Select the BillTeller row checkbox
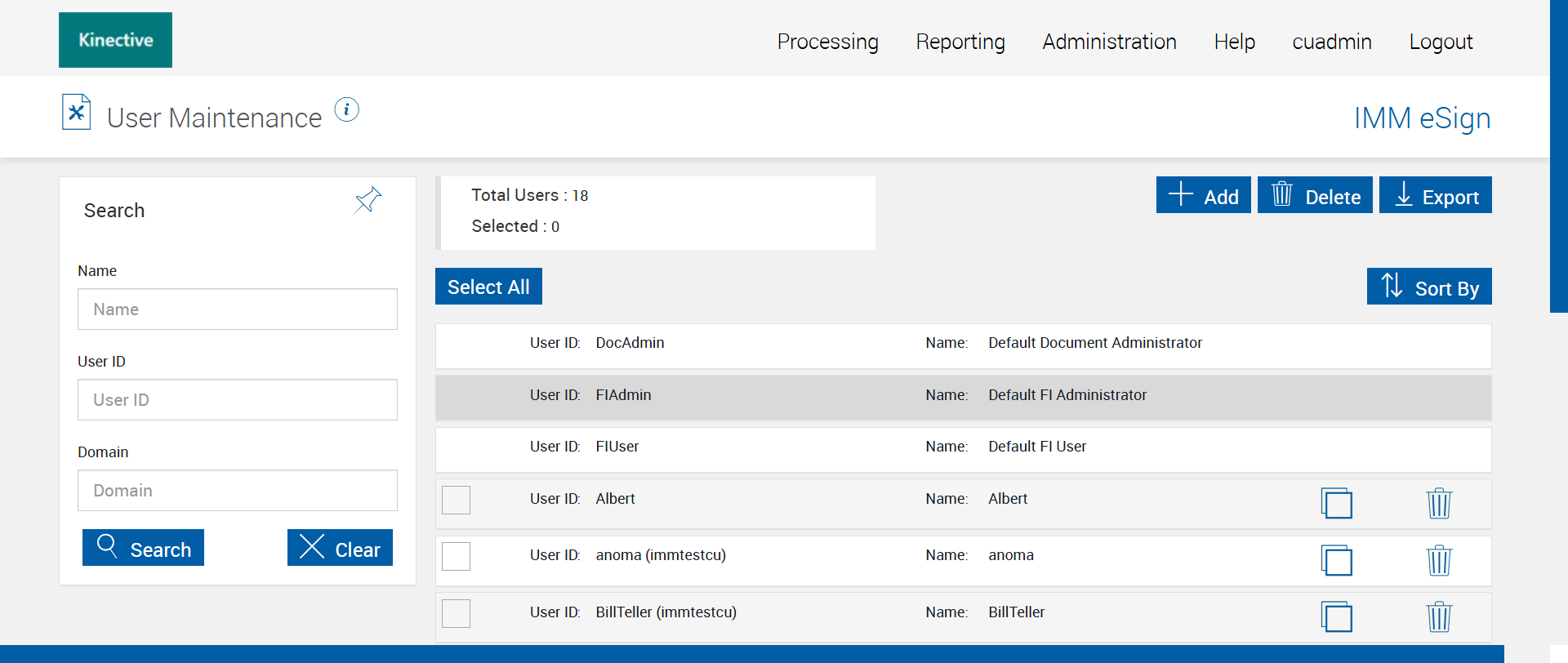This screenshot has height=663, width=1568. 456,613
